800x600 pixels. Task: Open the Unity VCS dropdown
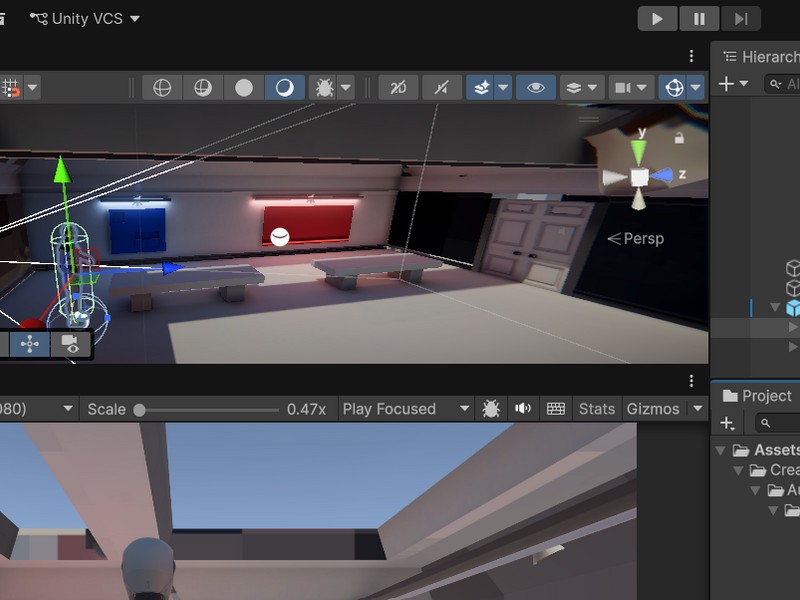85,19
